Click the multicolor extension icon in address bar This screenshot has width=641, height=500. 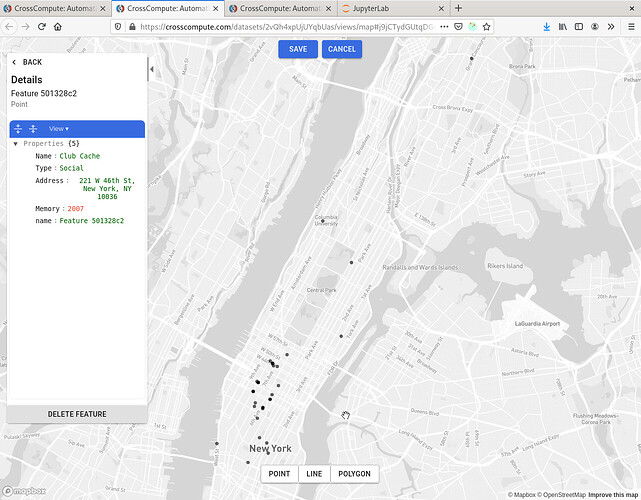(473, 27)
